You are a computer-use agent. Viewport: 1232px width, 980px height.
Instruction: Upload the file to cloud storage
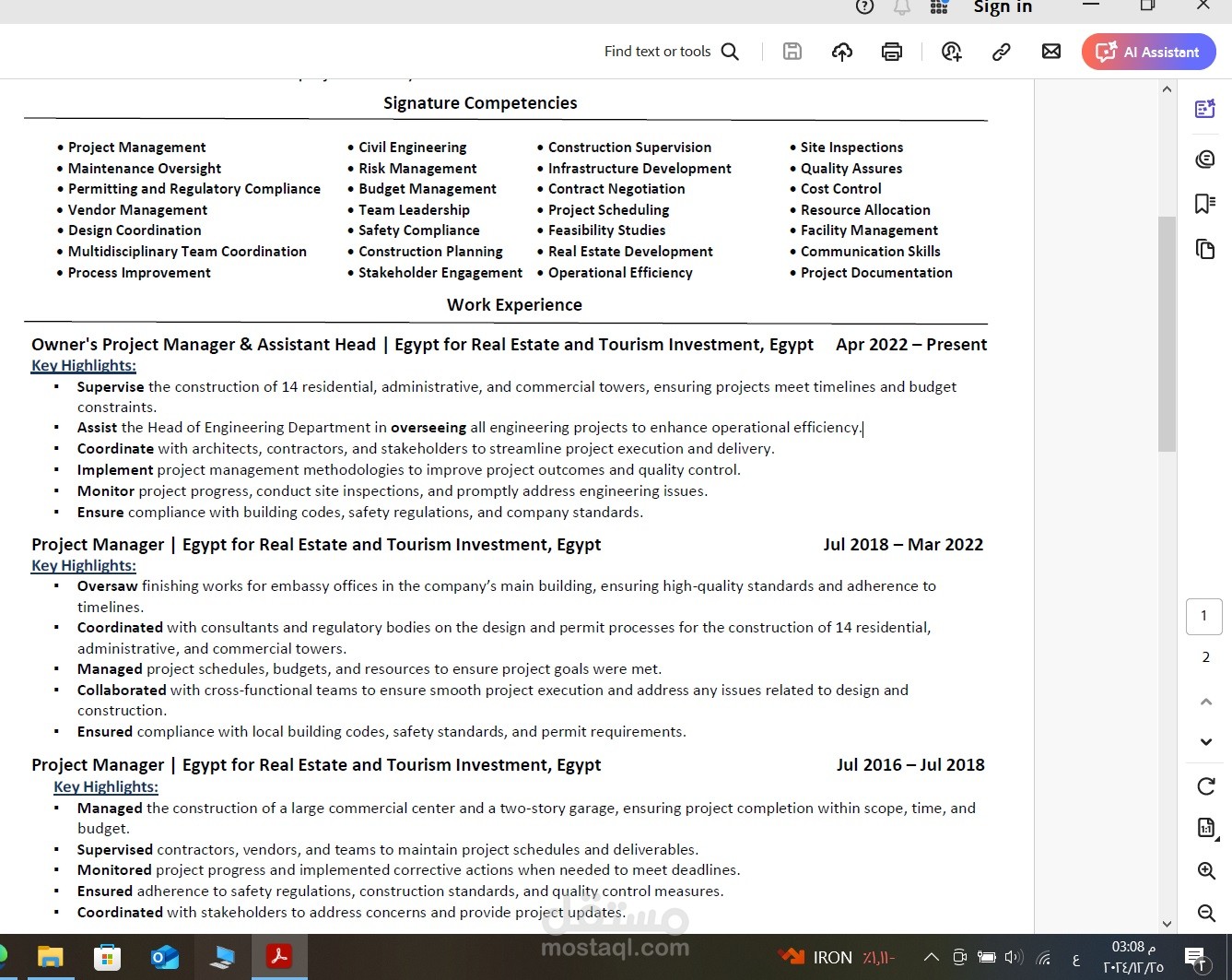click(x=842, y=52)
